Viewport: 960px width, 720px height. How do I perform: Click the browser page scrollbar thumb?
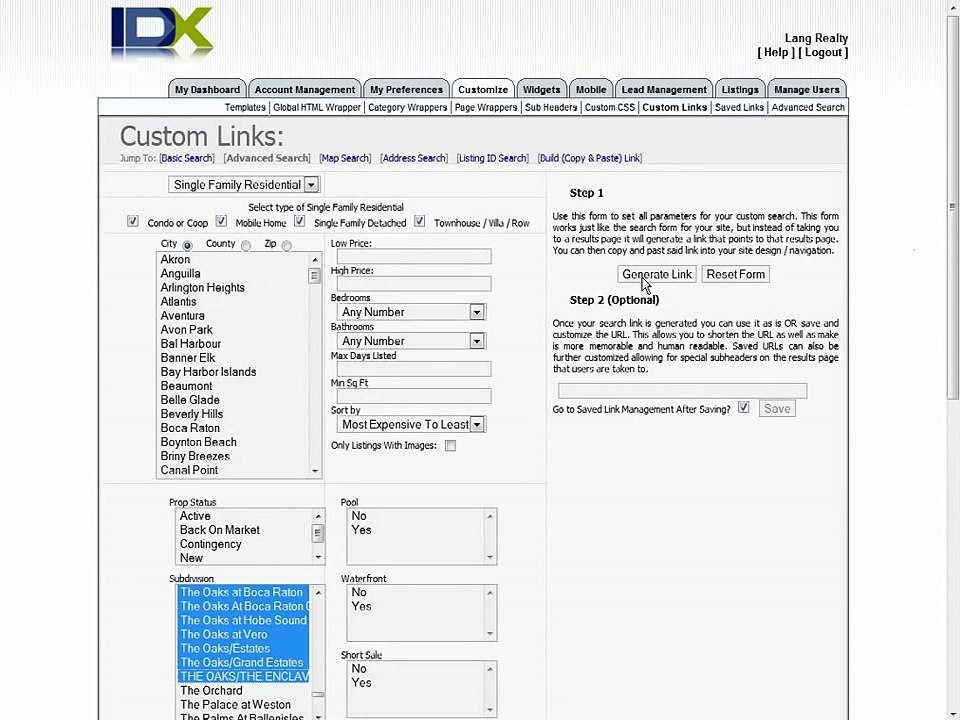953,208
